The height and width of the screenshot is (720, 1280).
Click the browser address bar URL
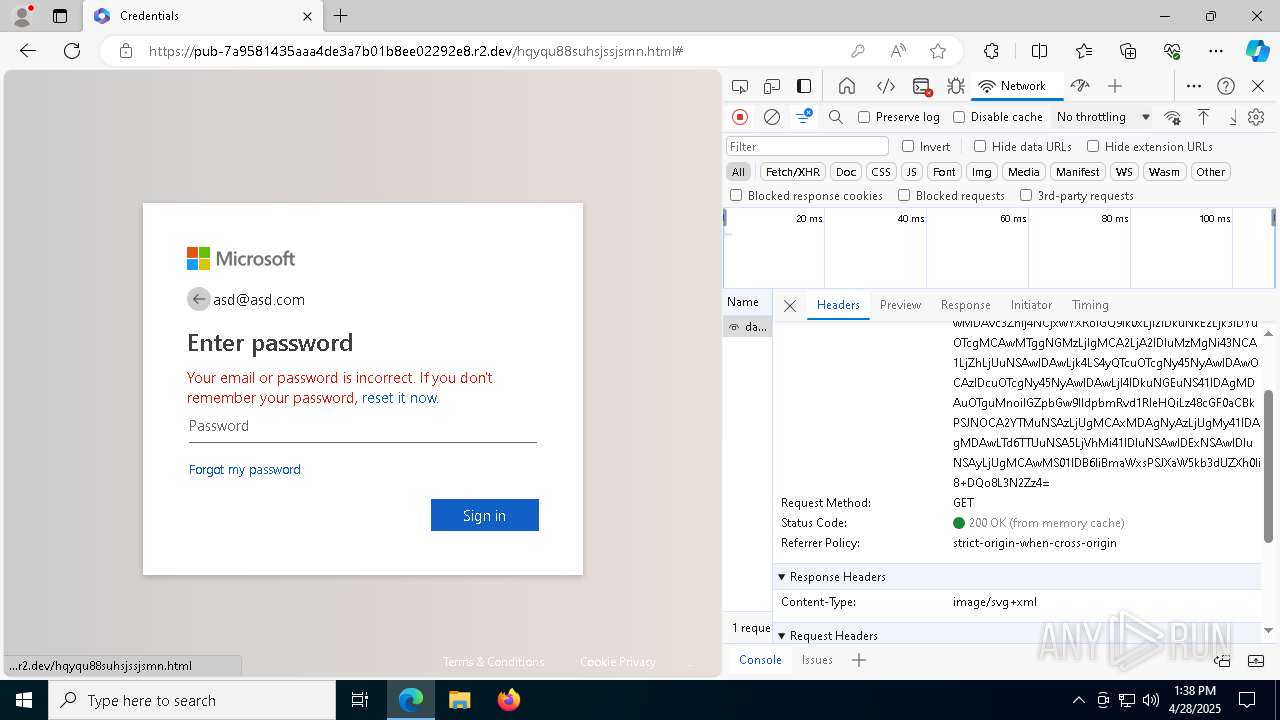[416, 51]
